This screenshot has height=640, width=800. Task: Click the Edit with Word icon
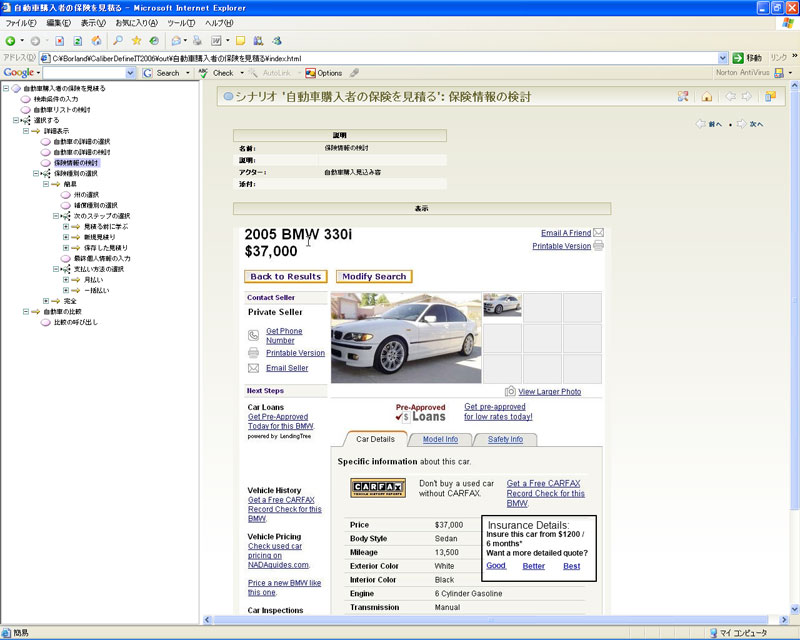216,41
